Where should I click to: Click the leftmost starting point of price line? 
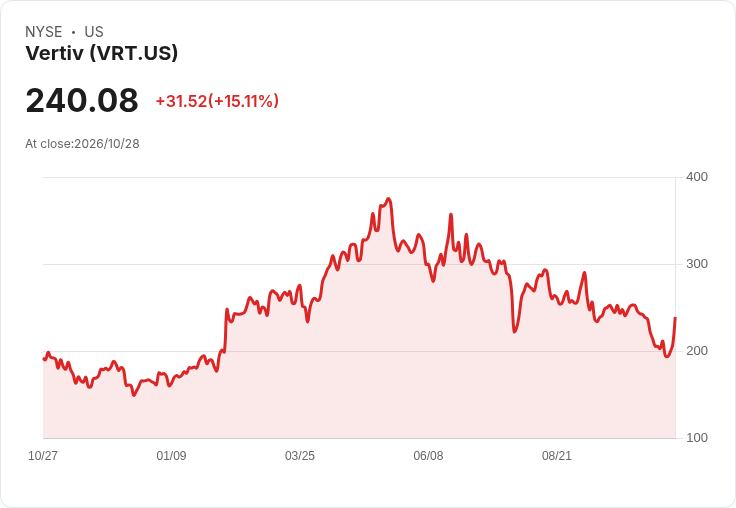(44, 359)
